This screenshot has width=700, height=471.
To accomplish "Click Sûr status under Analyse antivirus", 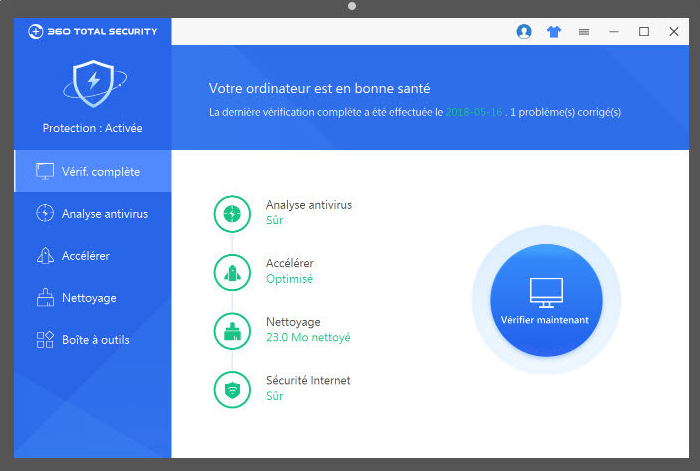I will pos(275,220).
